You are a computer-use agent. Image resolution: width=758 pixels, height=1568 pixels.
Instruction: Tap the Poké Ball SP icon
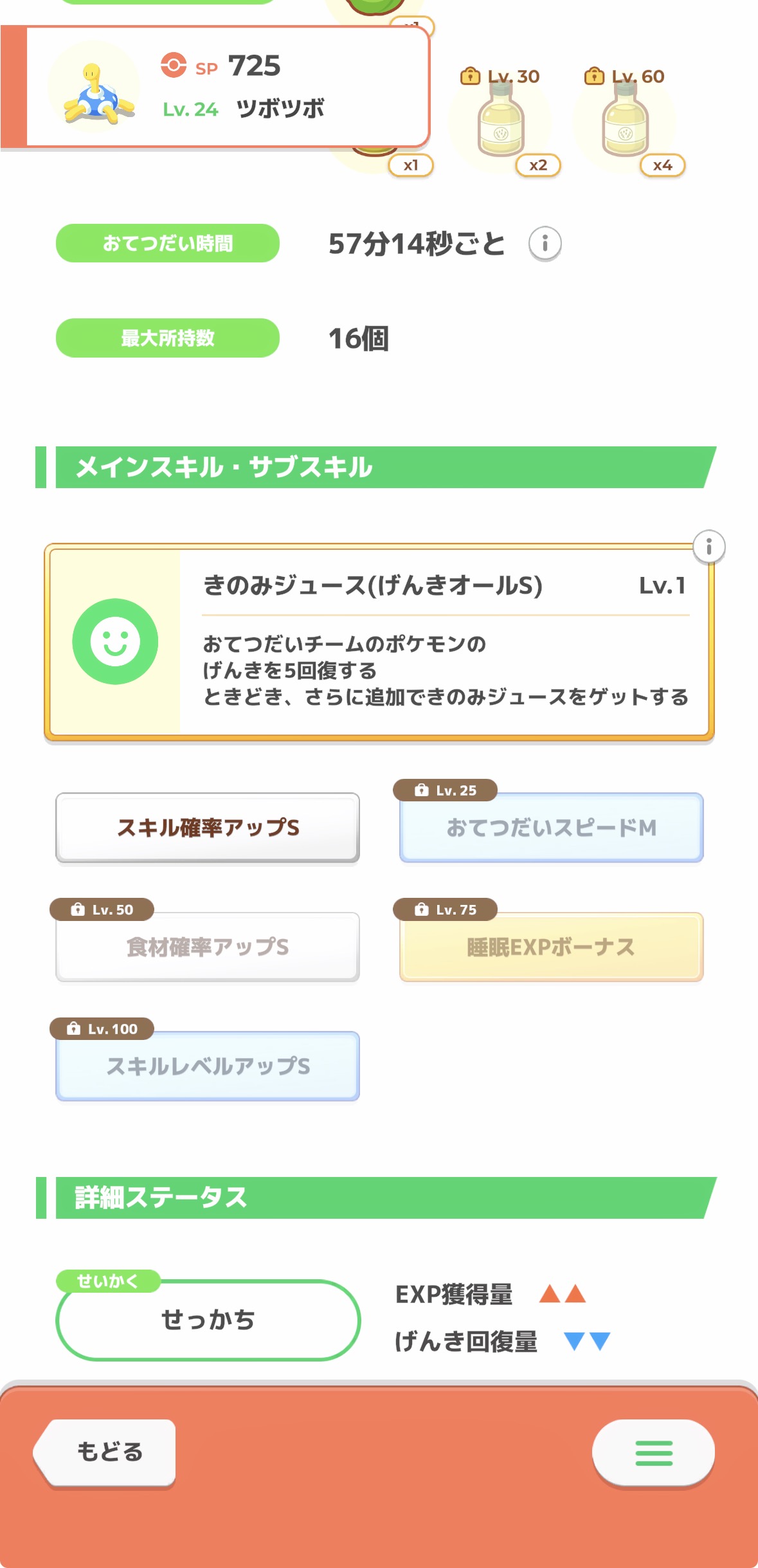click(x=174, y=65)
